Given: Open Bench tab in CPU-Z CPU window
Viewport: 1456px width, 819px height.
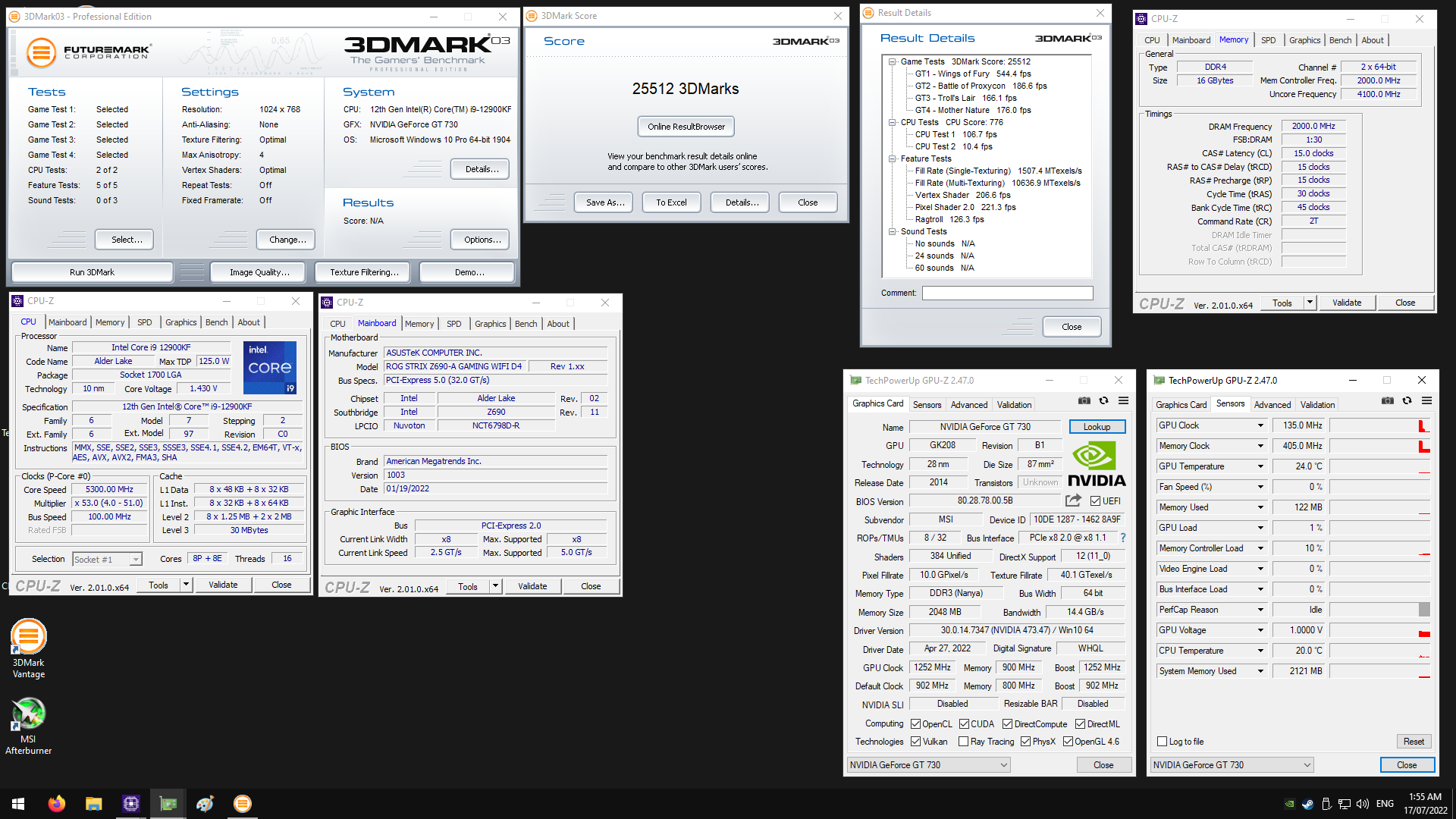Looking at the screenshot, I should 217,322.
